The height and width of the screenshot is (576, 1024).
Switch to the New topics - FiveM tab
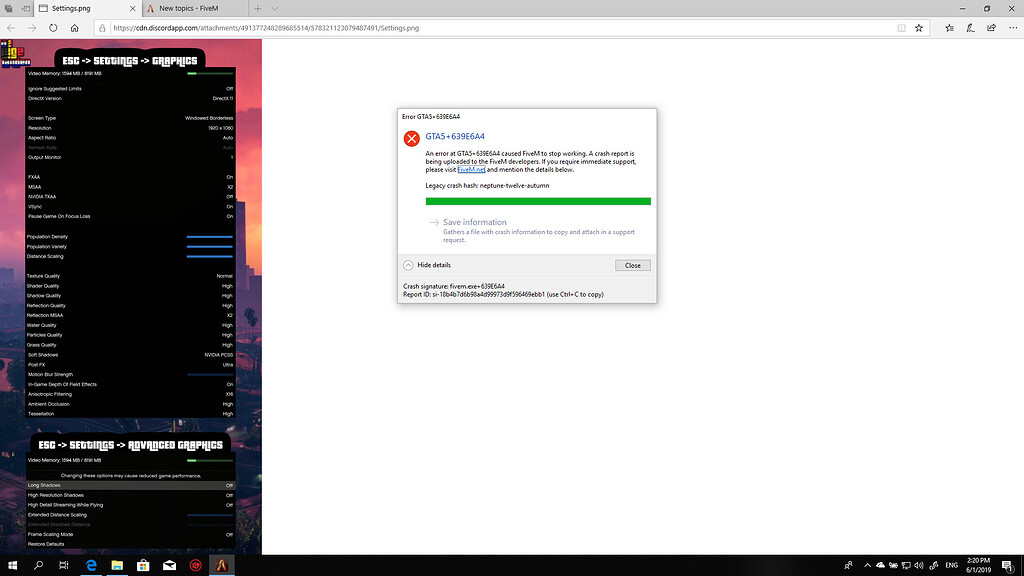[x=195, y=8]
